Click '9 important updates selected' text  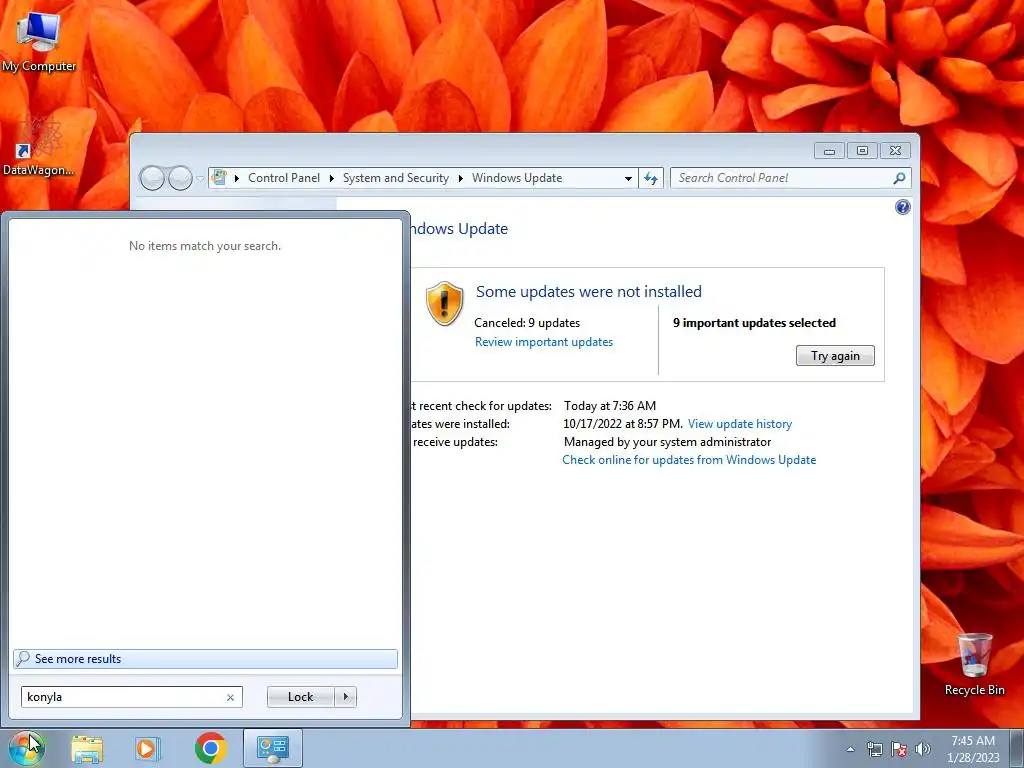coord(754,323)
